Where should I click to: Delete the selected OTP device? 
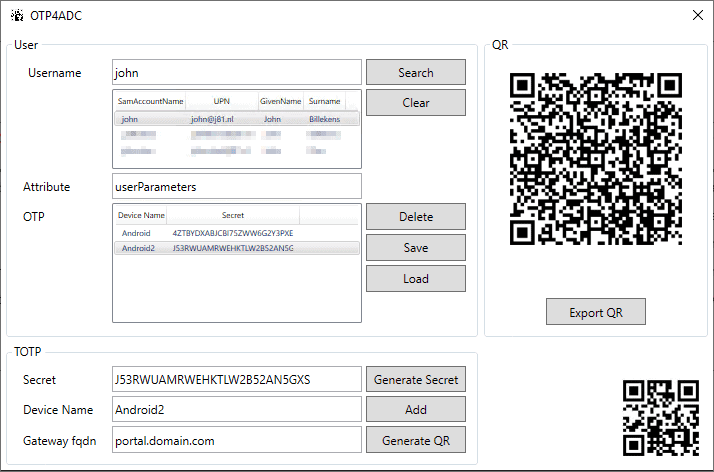416,217
